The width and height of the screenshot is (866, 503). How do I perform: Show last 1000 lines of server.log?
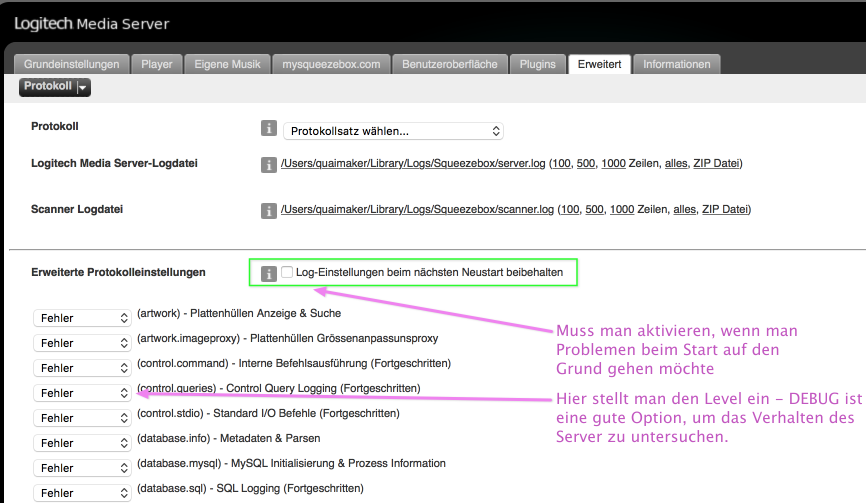click(x=613, y=163)
